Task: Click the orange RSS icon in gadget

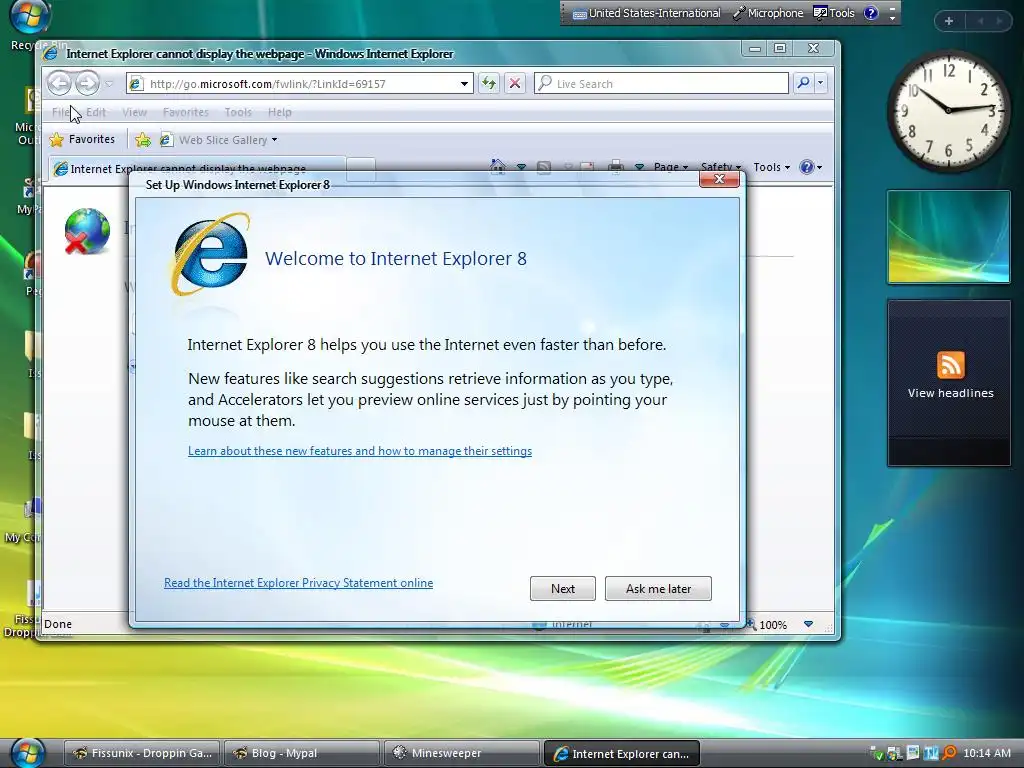Action: (x=950, y=364)
